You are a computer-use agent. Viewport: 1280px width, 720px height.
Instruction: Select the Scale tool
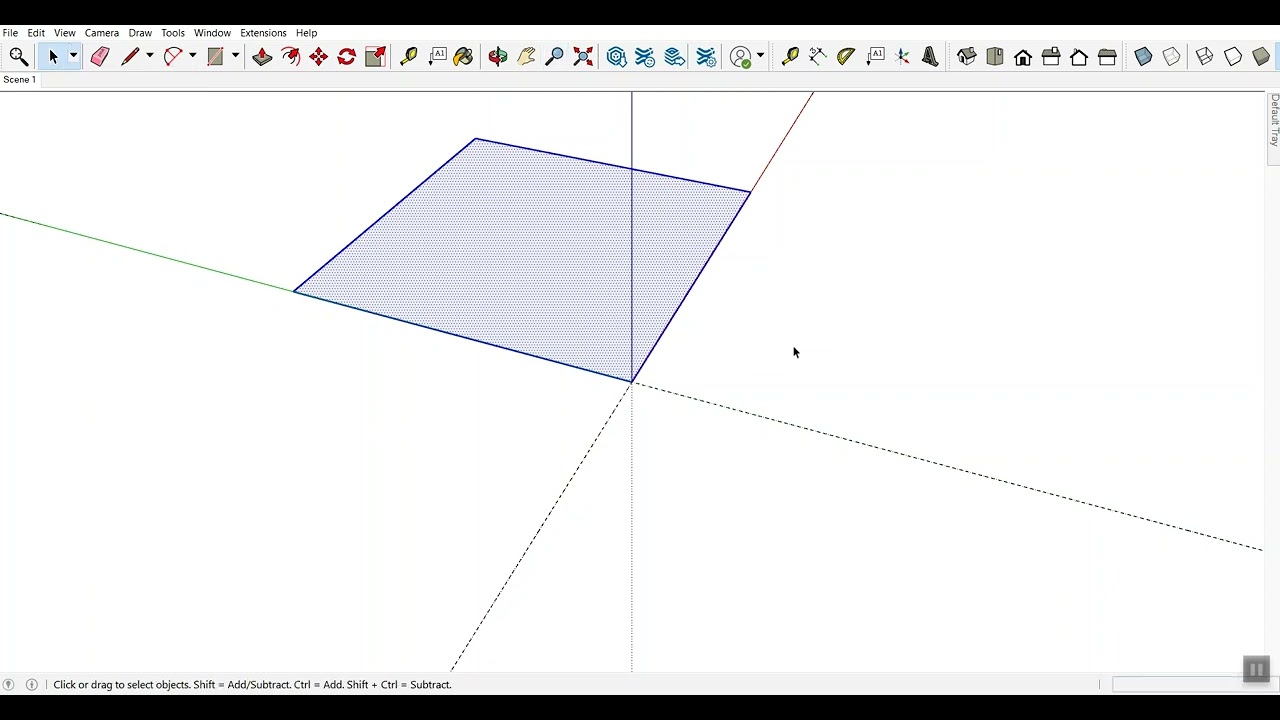pos(375,57)
